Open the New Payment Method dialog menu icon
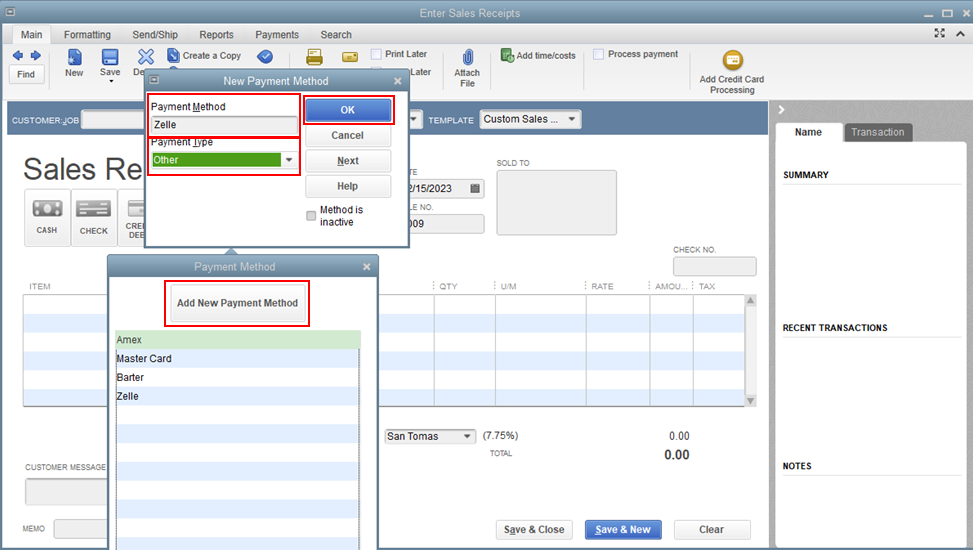The image size is (973, 550). [154, 80]
